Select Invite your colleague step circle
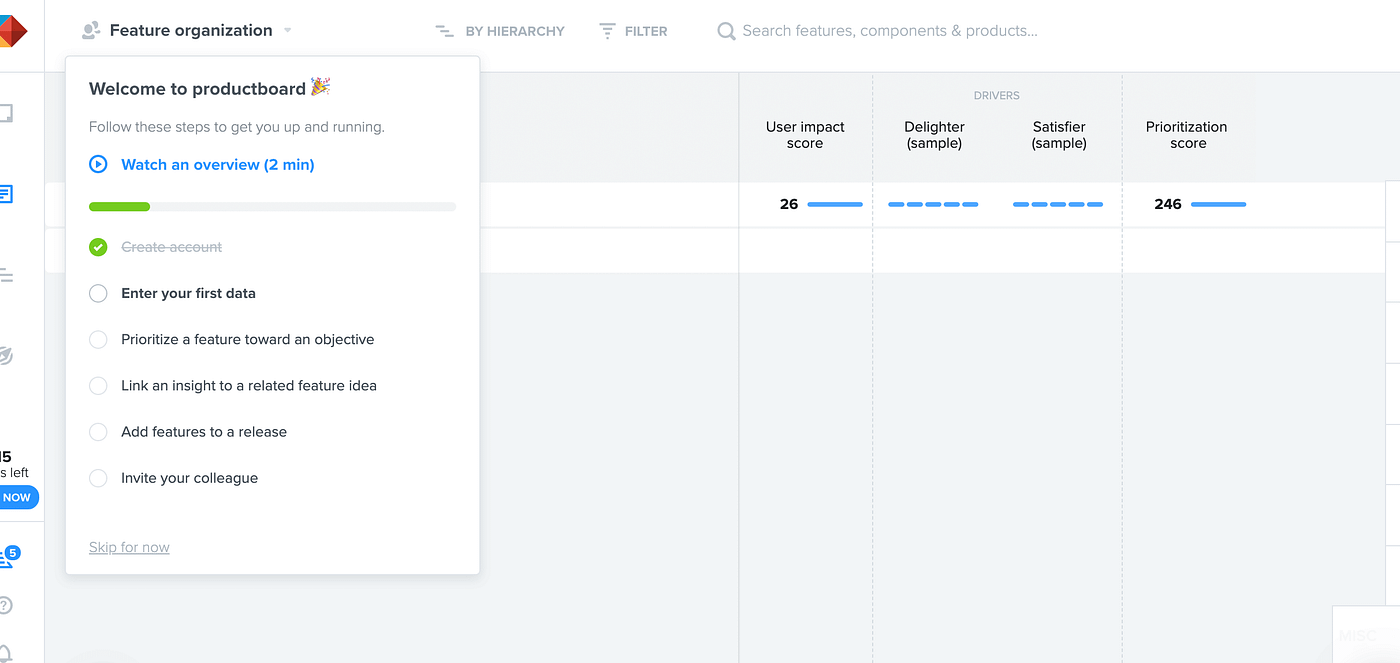Image resolution: width=1400 pixels, height=663 pixels. click(x=98, y=478)
